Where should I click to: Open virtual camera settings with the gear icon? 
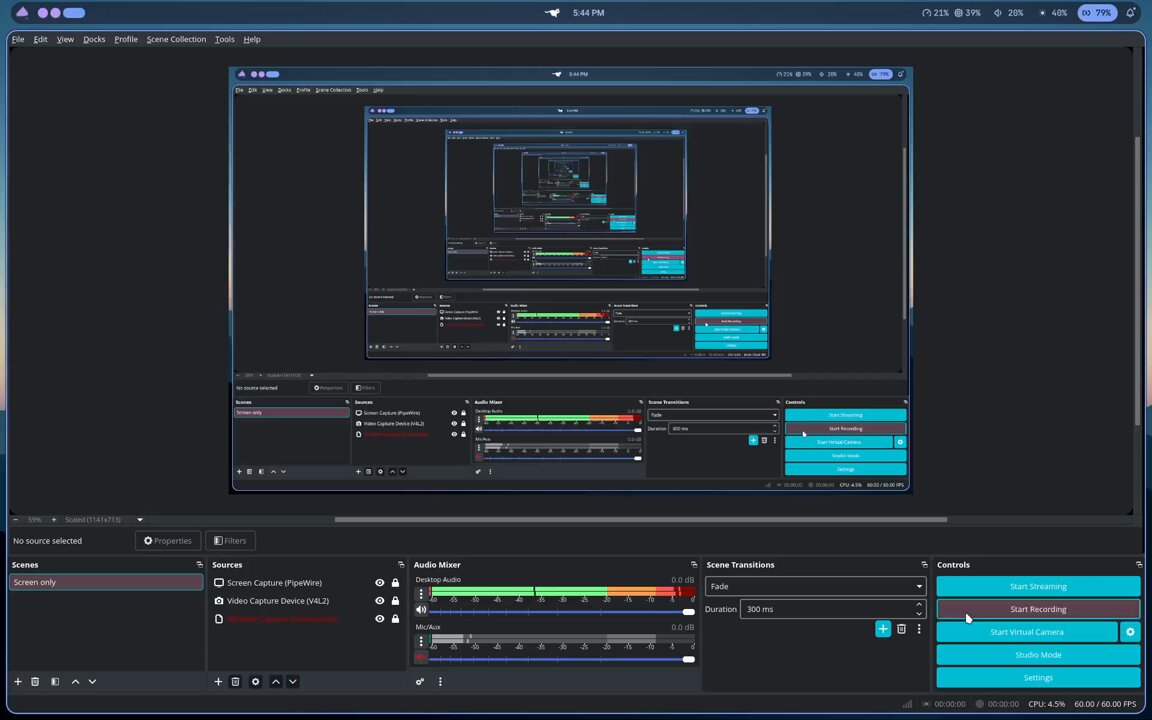[x=1130, y=632]
